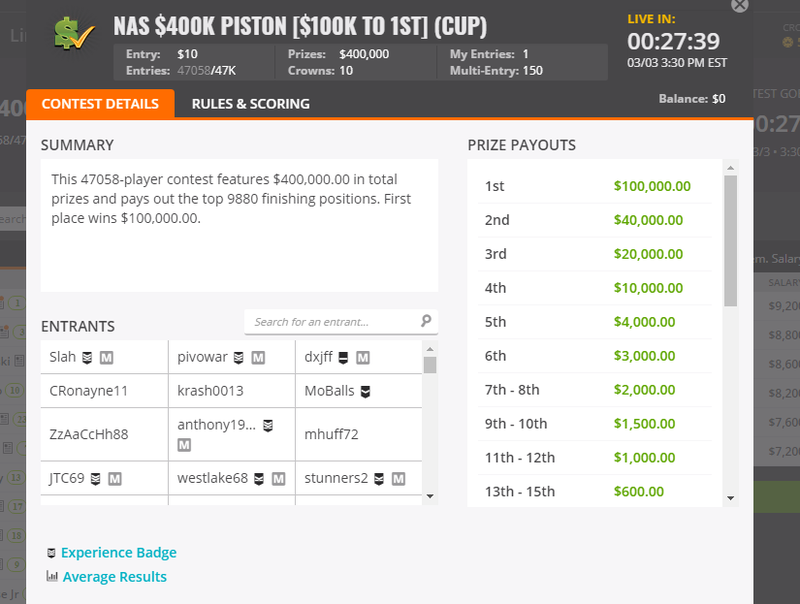Viewport: 800px width, 604px height.
Task: Click the prize payouts scrollbar thumb
Action: point(731,241)
